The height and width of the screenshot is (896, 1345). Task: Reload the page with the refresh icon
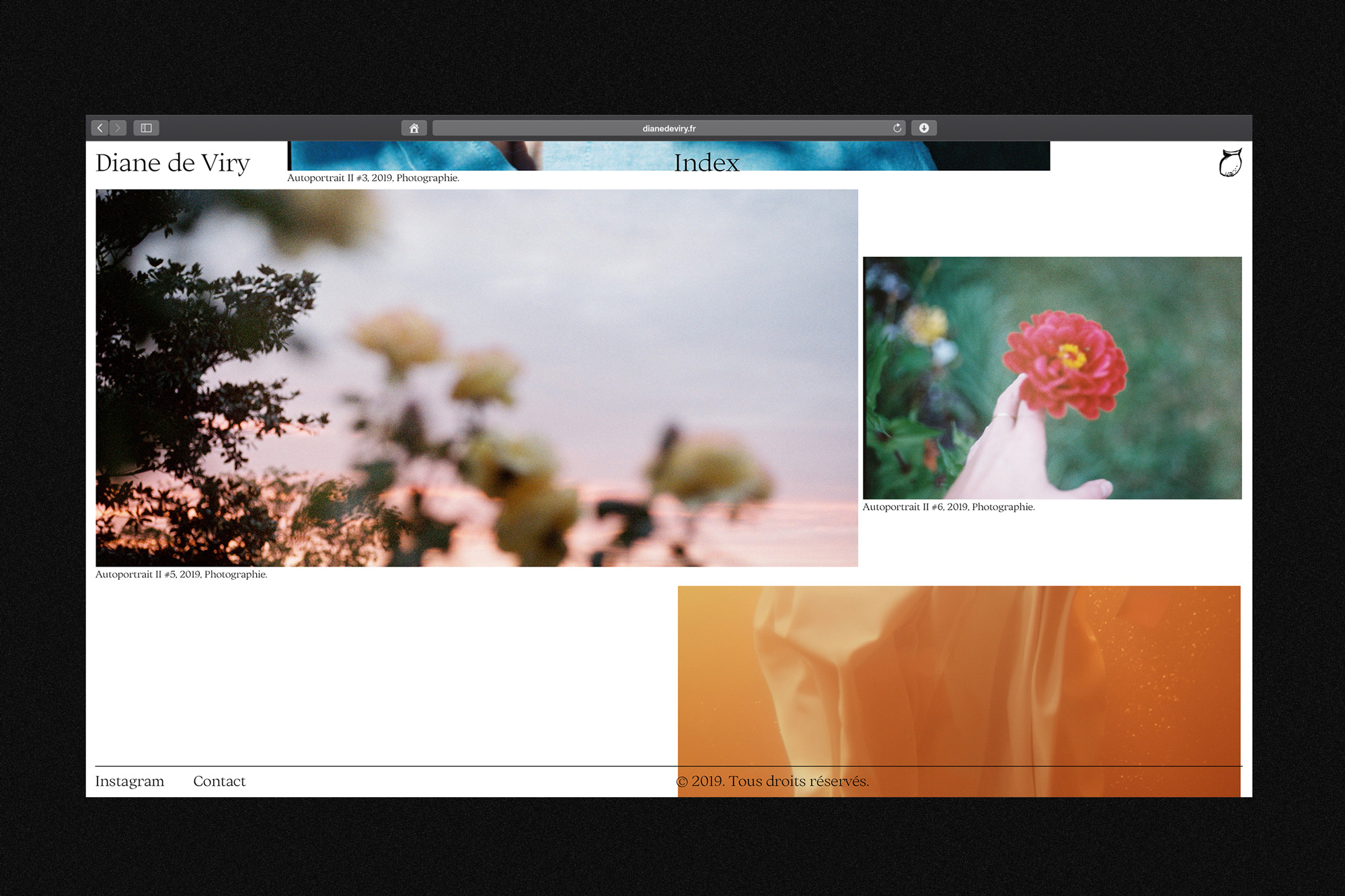896,128
